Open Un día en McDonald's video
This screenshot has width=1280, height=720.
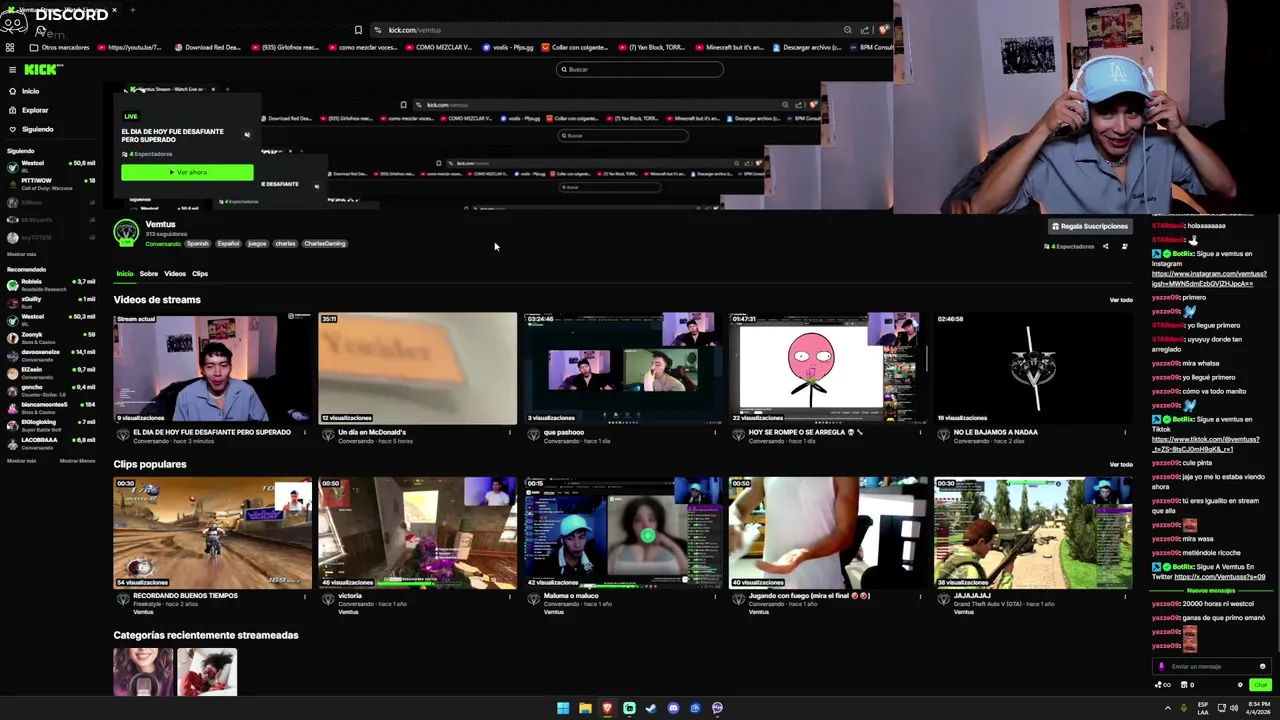coord(418,369)
